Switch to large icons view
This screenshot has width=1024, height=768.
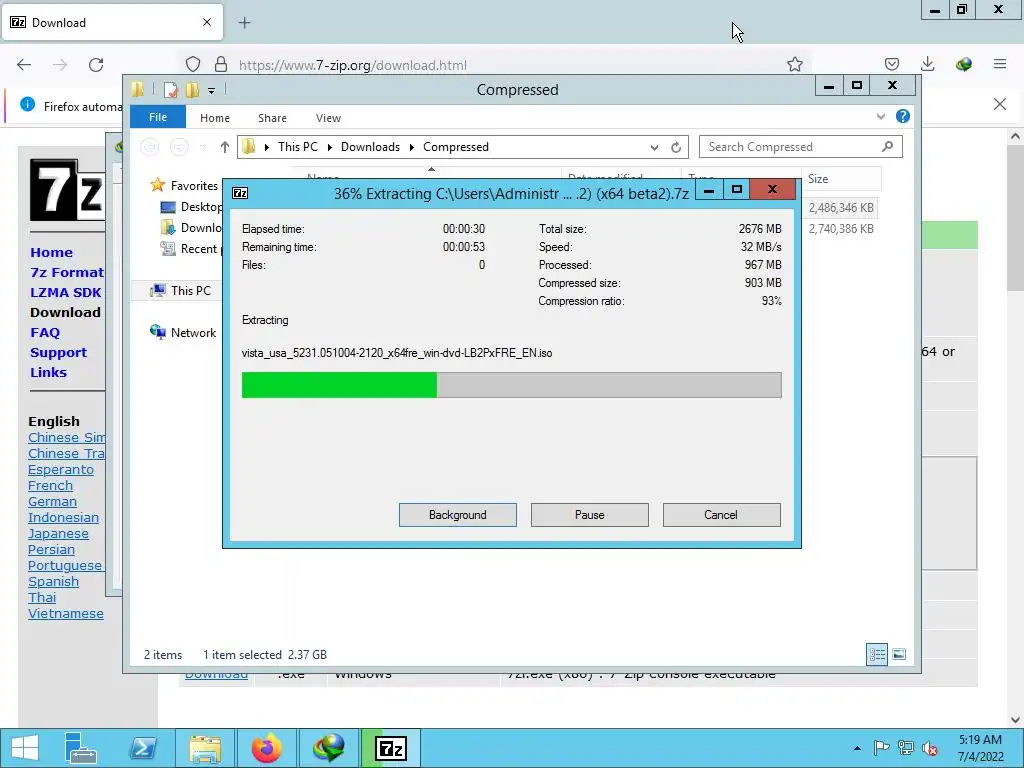pyautogui.click(x=899, y=654)
